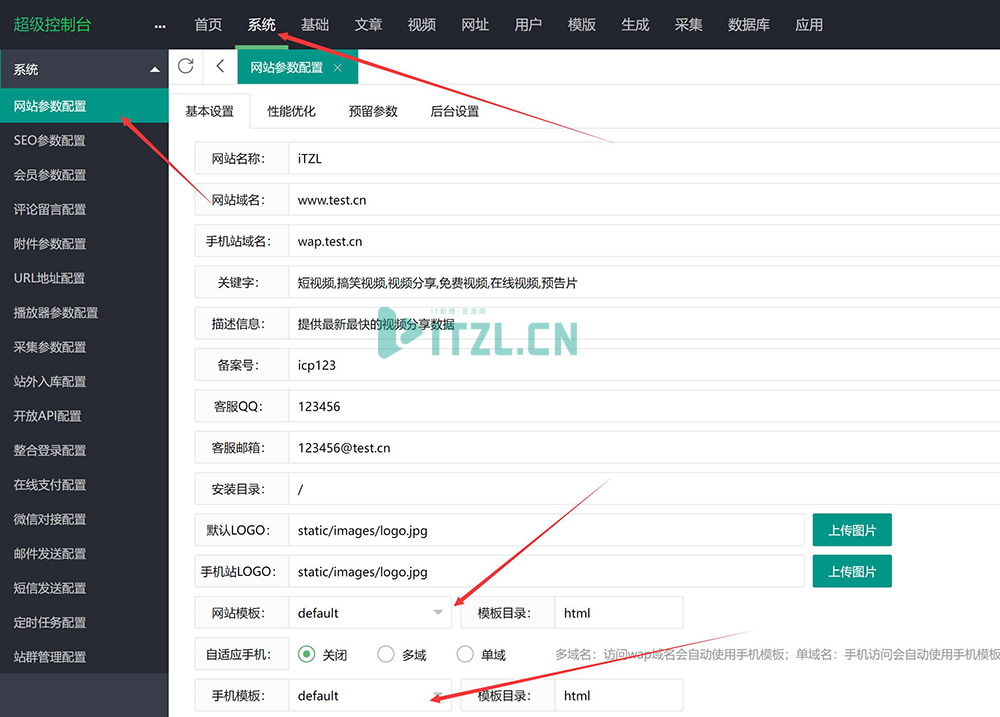Click the refresh icon beside the tab bar
The image size is (1000, 717).
coord(185,67)
